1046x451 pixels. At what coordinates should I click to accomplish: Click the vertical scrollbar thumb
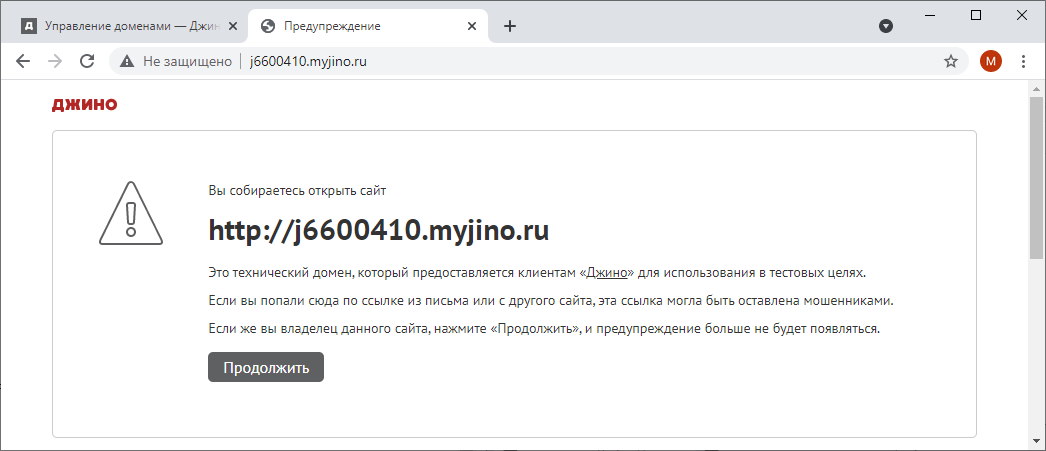(x=1037, y=180)
